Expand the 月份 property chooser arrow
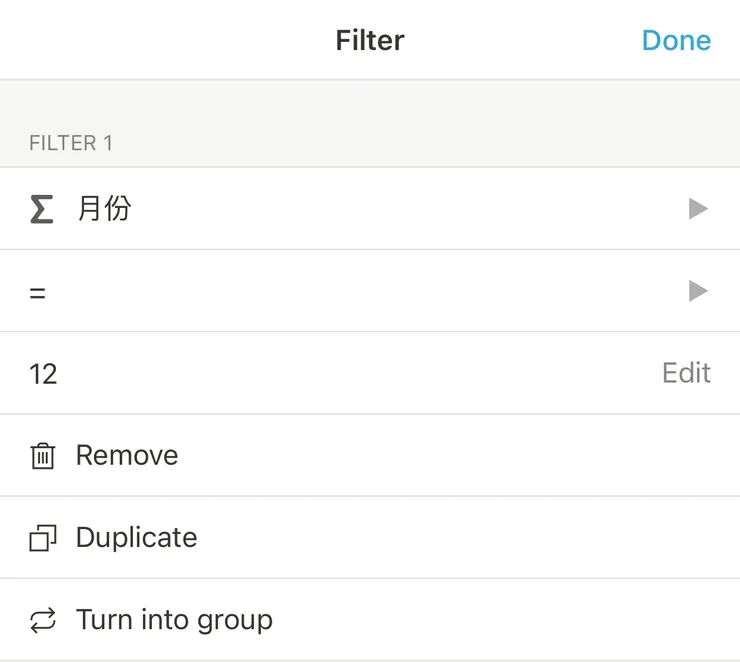This screenshot has height=662, width=740. coord(698,209)
